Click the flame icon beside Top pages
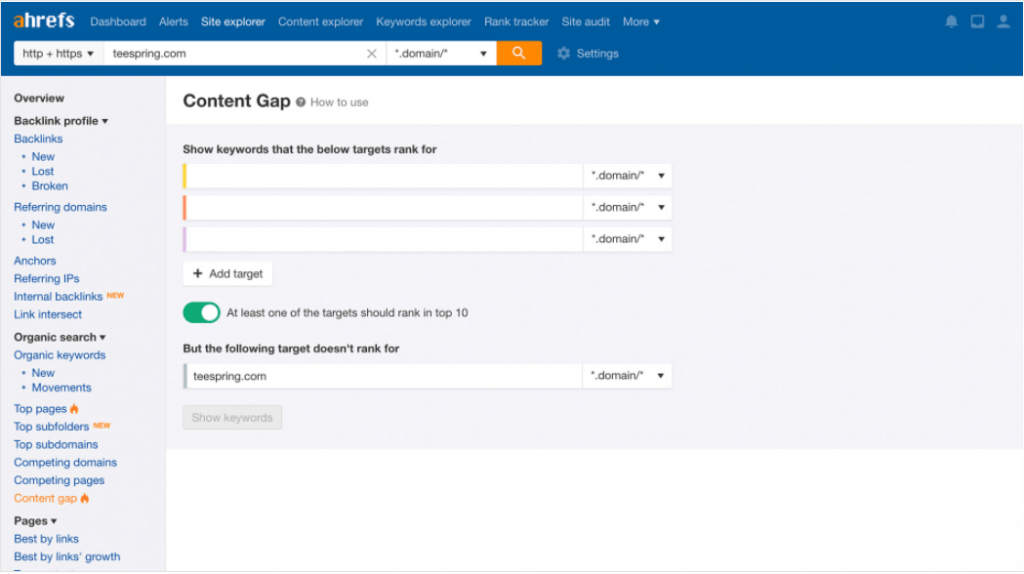This screenshot has width=1024, height=574. point(74,409)
